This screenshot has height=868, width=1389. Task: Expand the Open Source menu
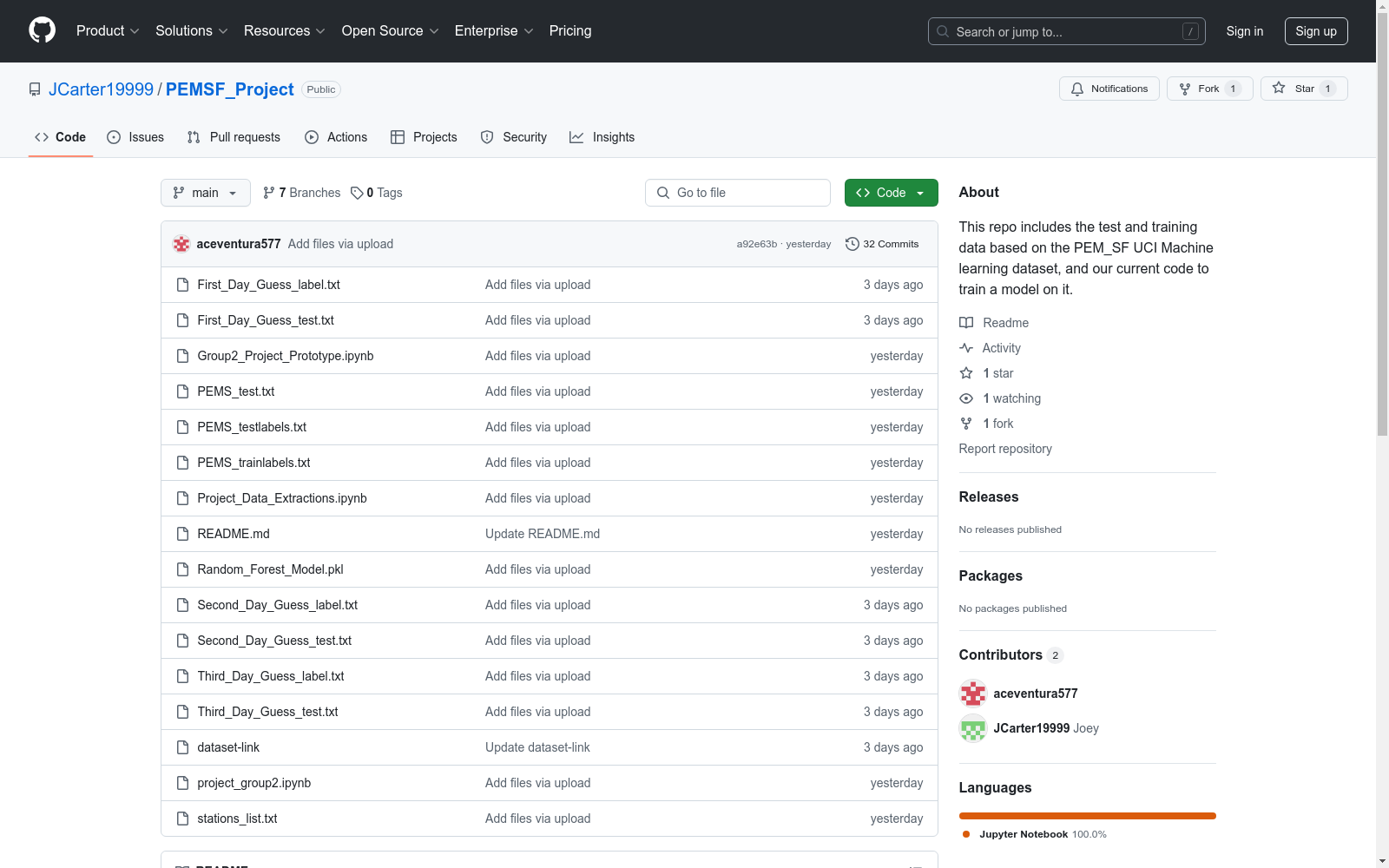click(x=391, y=30)
